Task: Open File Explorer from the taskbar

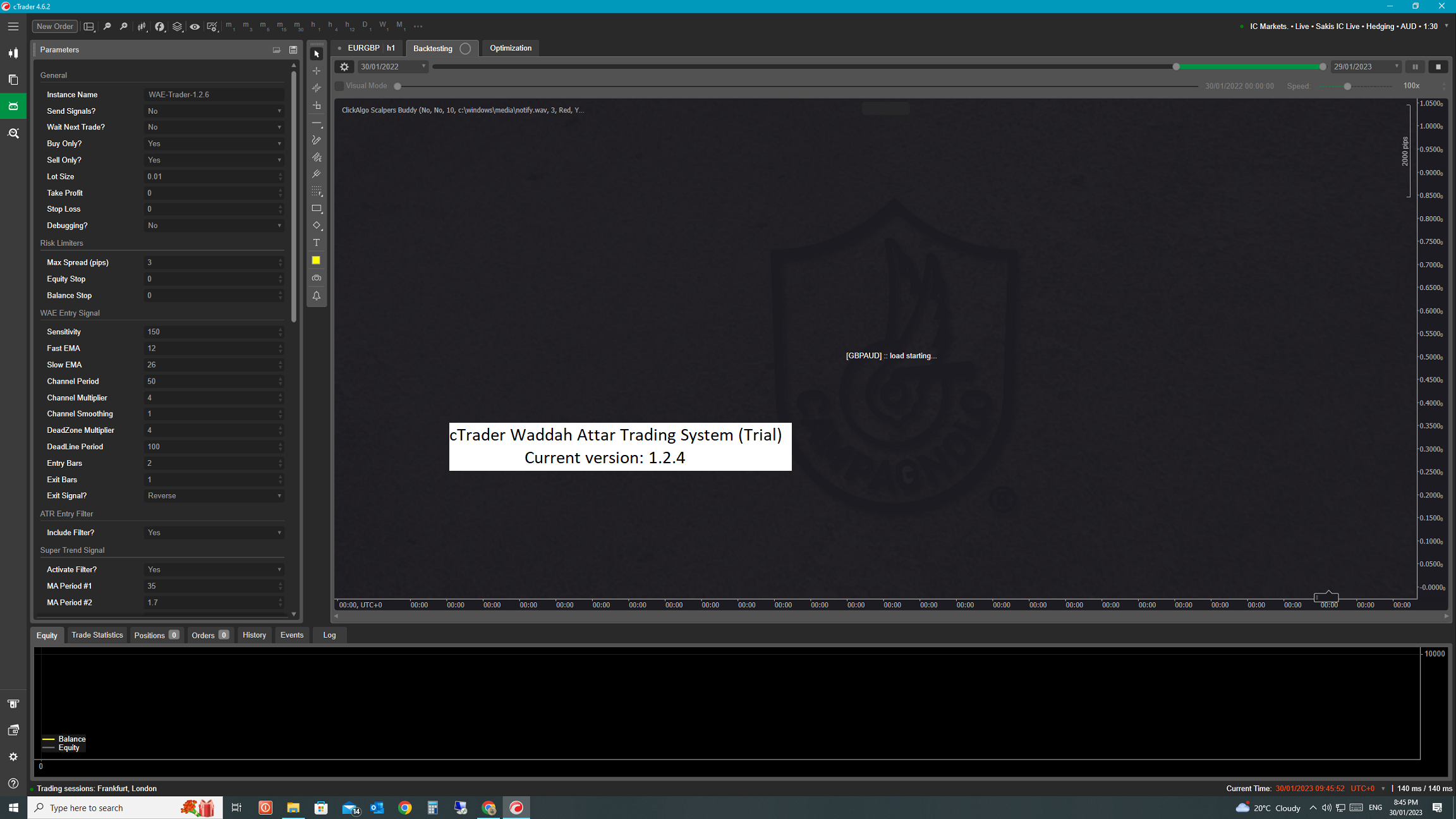Action: click(293, 808)
